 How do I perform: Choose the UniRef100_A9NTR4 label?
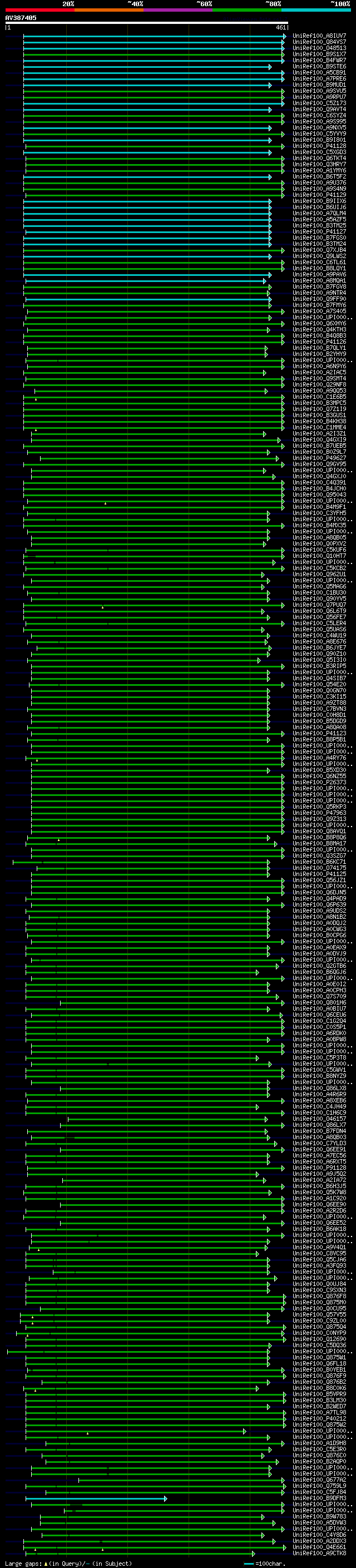319,293
